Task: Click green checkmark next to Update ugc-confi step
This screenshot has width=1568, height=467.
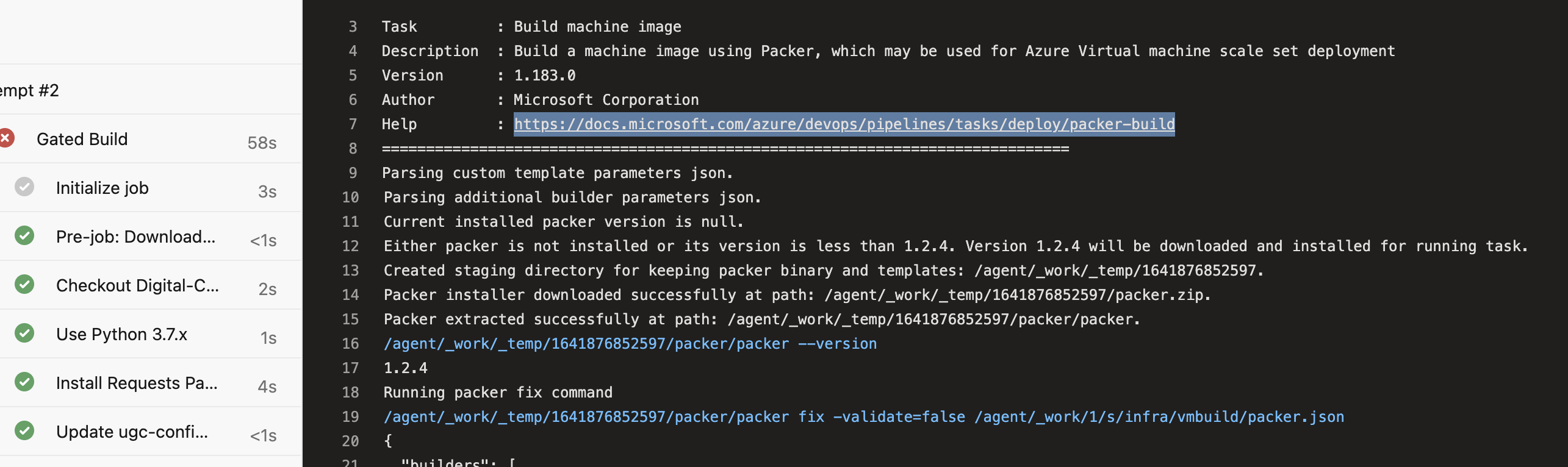Action: (x=24, y=432)
